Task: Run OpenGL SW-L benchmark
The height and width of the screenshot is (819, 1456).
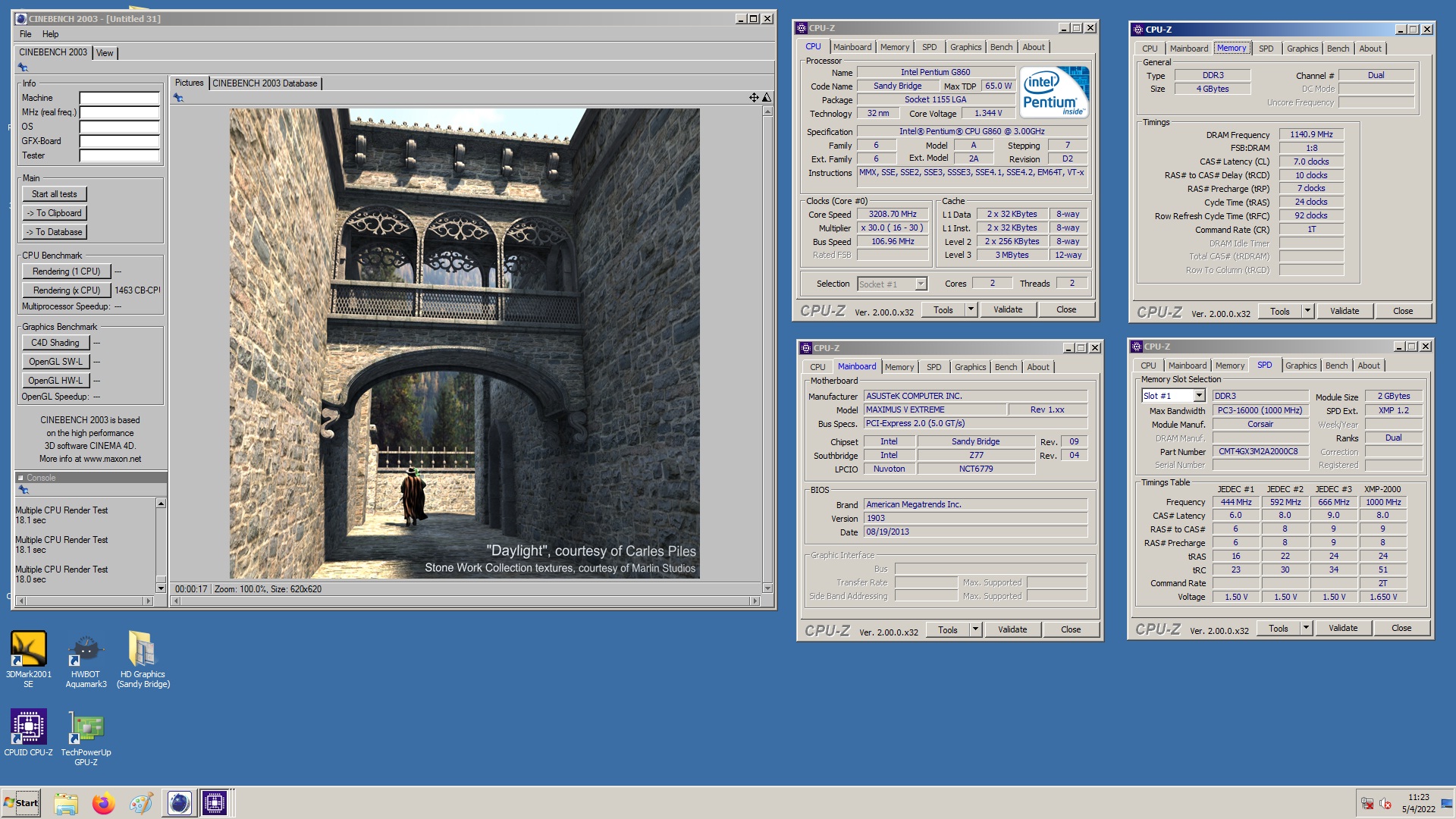Action: coord(55,362)
